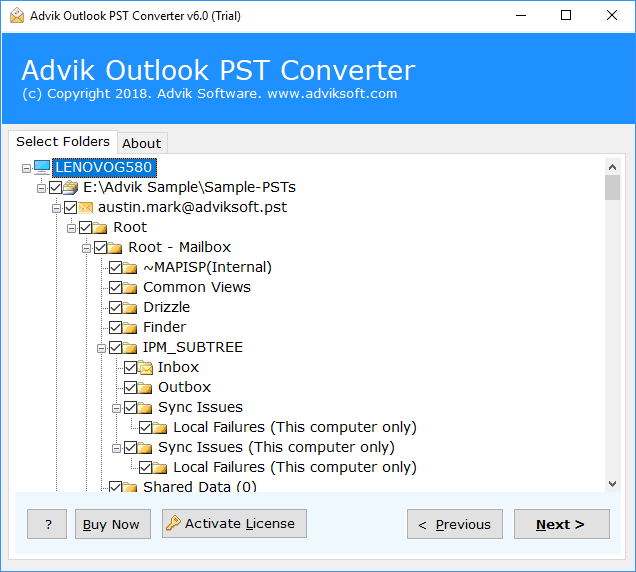Click the LENOVOG580 computer icon
The height and width of the screenshot is (572, 636).
point(42,167)
